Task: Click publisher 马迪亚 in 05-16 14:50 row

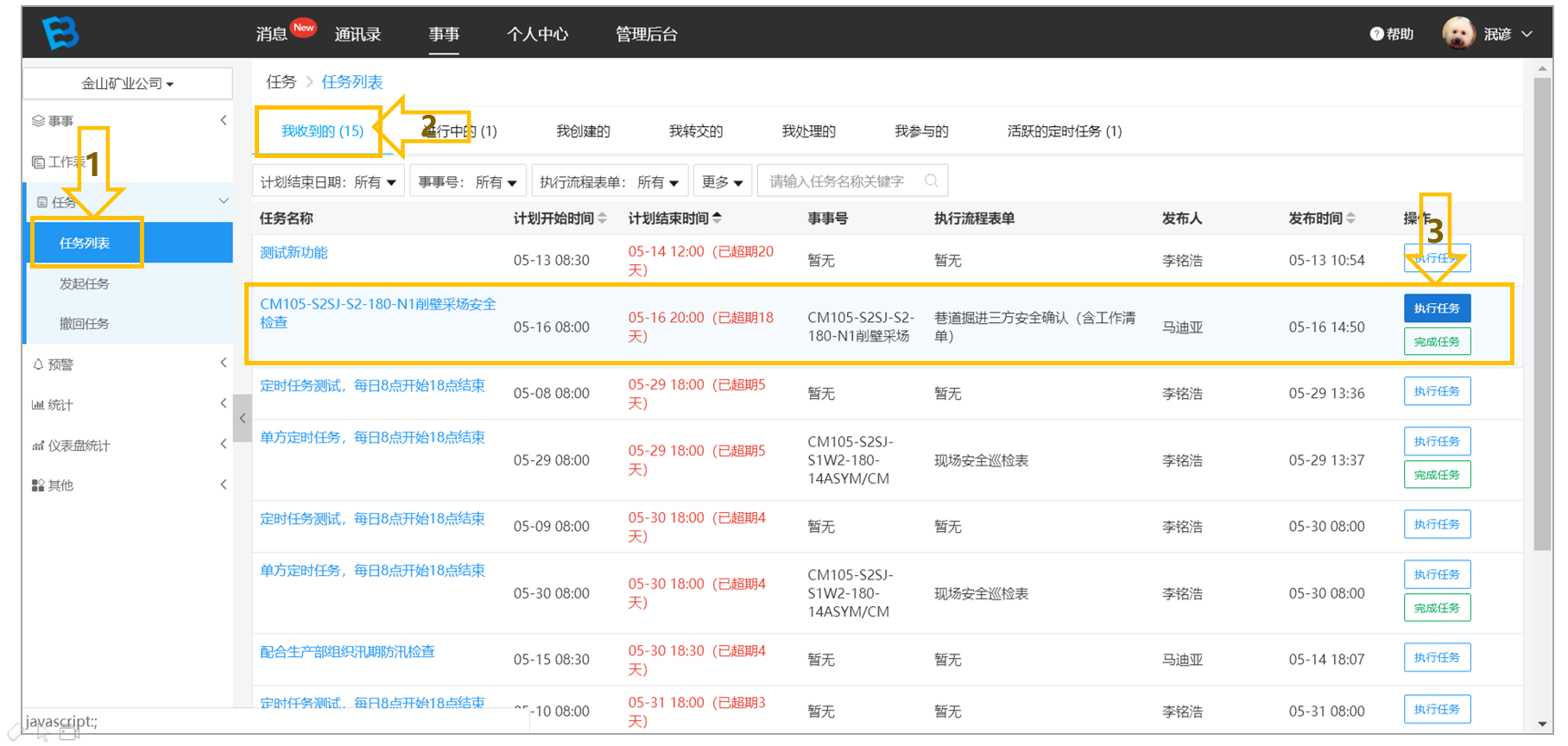Action: [x=1182, y=327]
